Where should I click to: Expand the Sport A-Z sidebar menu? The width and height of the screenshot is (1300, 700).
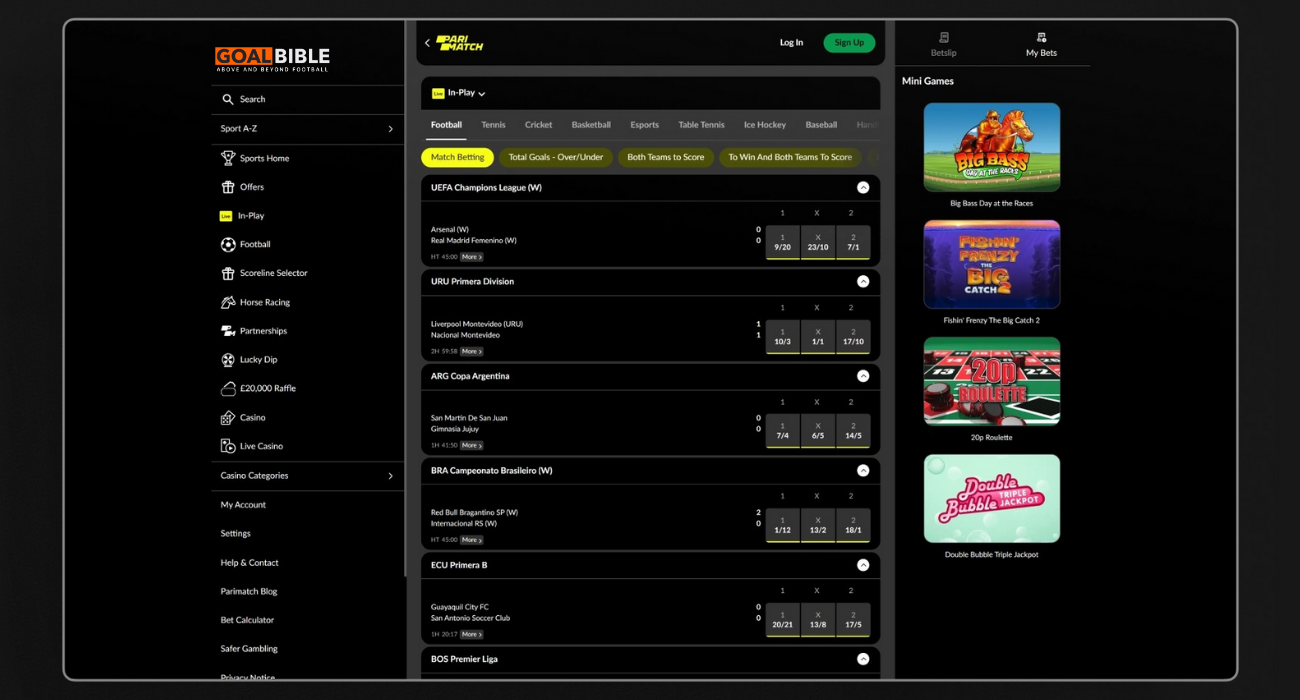390,129
